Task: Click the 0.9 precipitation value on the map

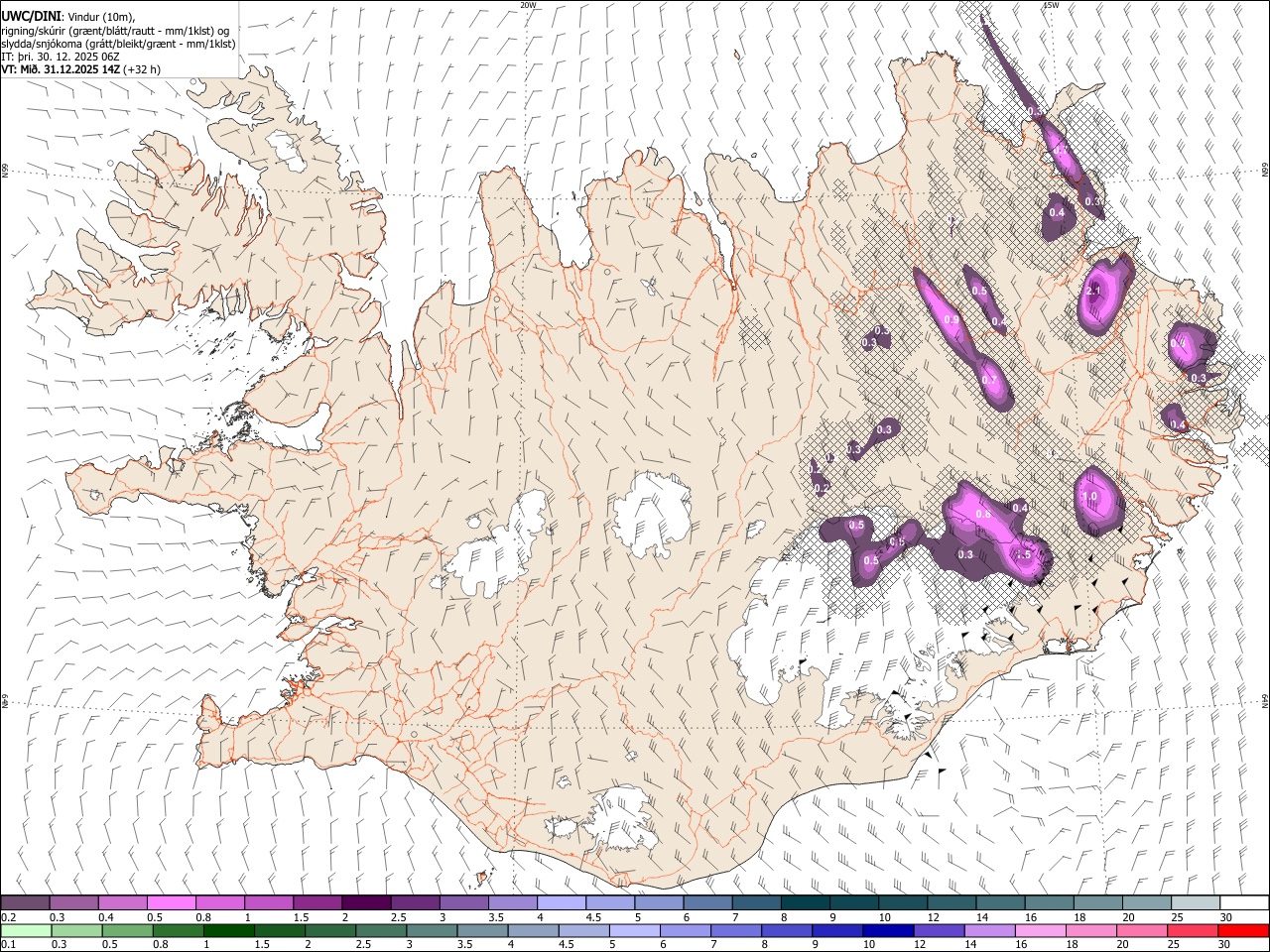Action: tap(952, 320)
